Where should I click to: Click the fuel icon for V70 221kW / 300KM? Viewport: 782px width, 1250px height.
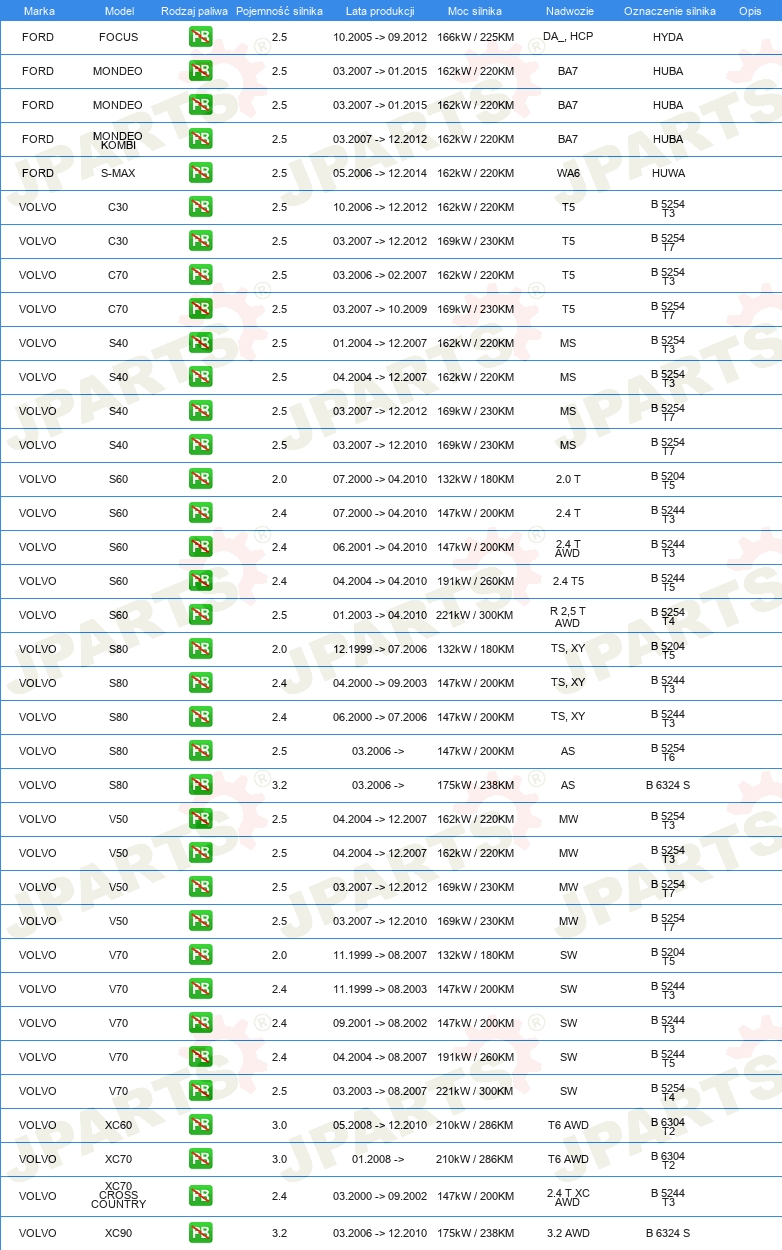(x=200, y=1091)
